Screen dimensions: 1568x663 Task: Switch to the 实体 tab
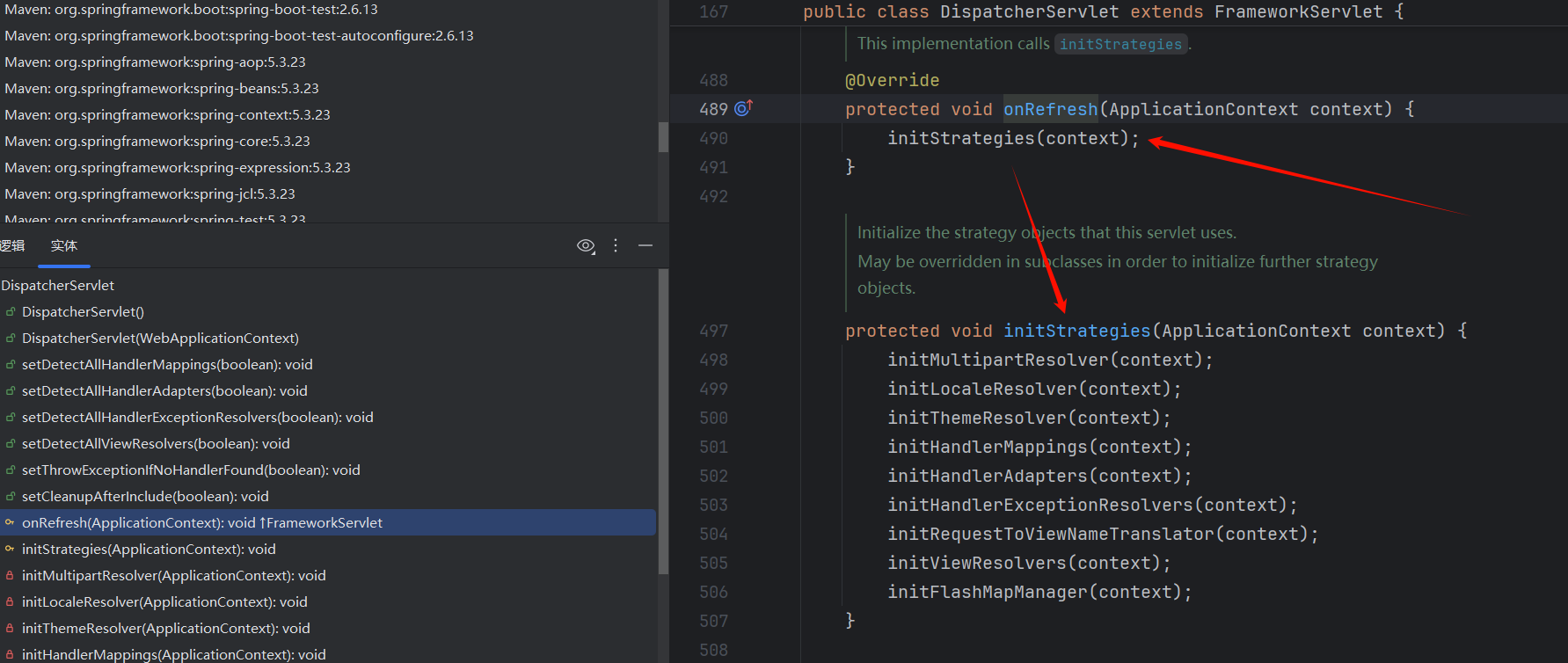click(x=64, y=246)
